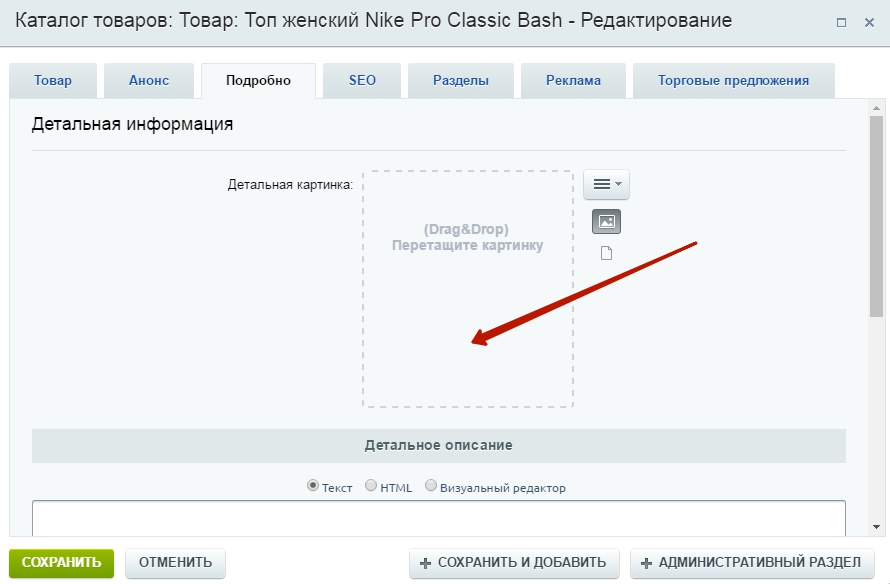The image size is (890, 584).
Task: Open the hamburger menu dropdown for detail picture
Action: [x=606, y=185]
